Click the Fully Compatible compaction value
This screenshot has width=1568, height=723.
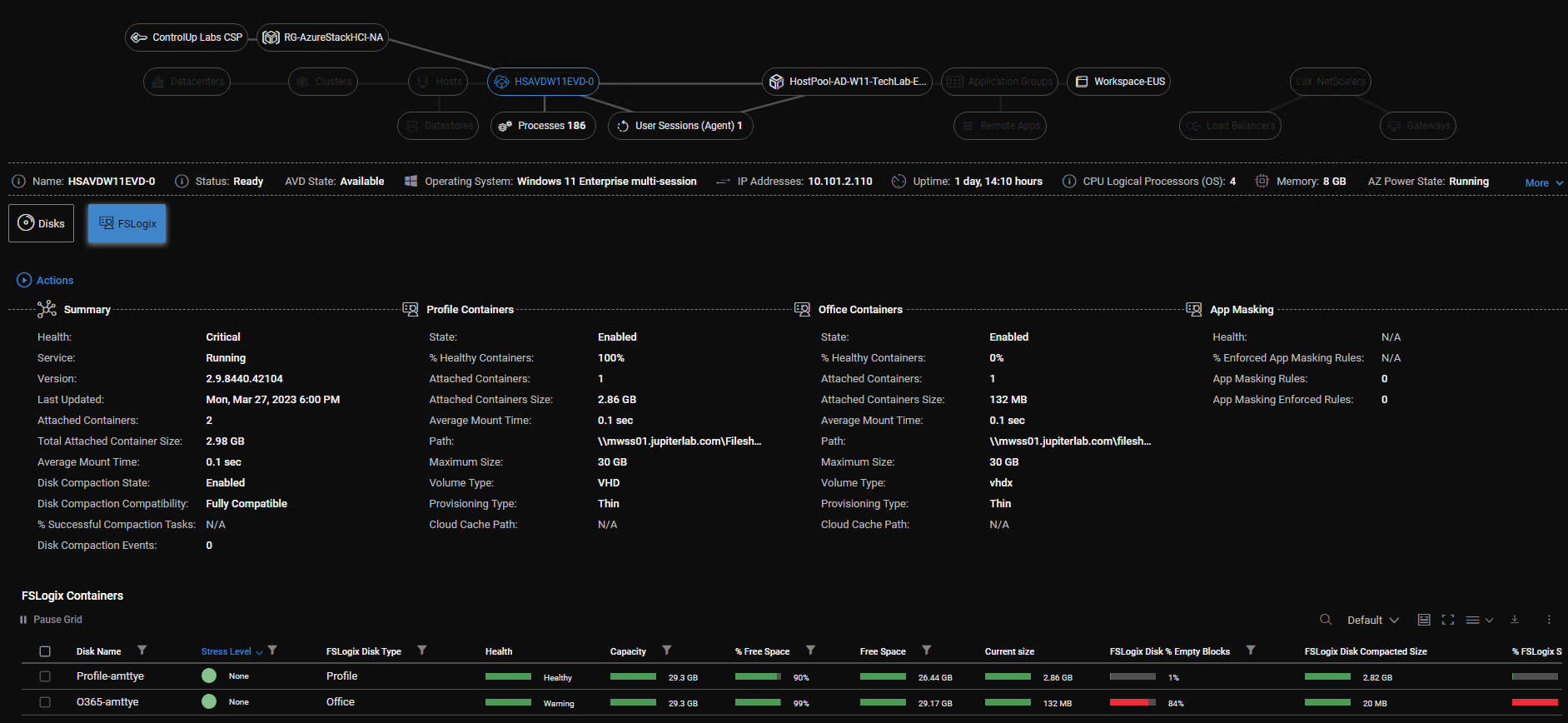pyautogui.click(x=246, y=504)
